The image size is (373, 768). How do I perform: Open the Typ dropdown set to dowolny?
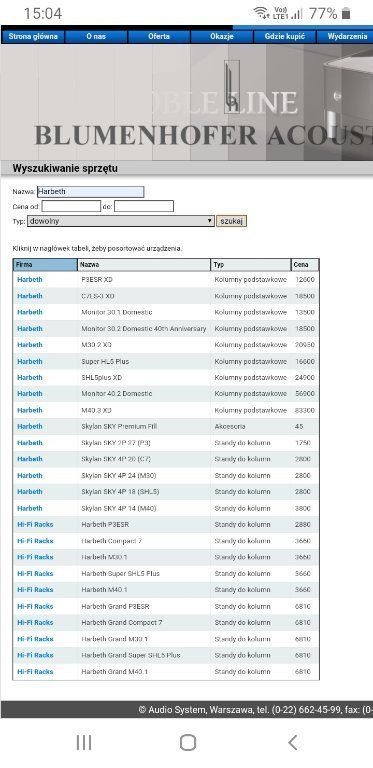[121, 221]
